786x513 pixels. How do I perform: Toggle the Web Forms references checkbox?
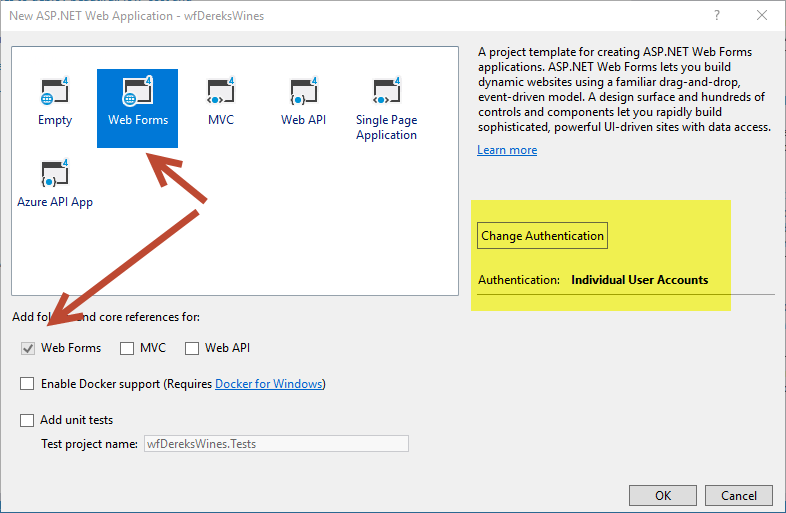28,348
